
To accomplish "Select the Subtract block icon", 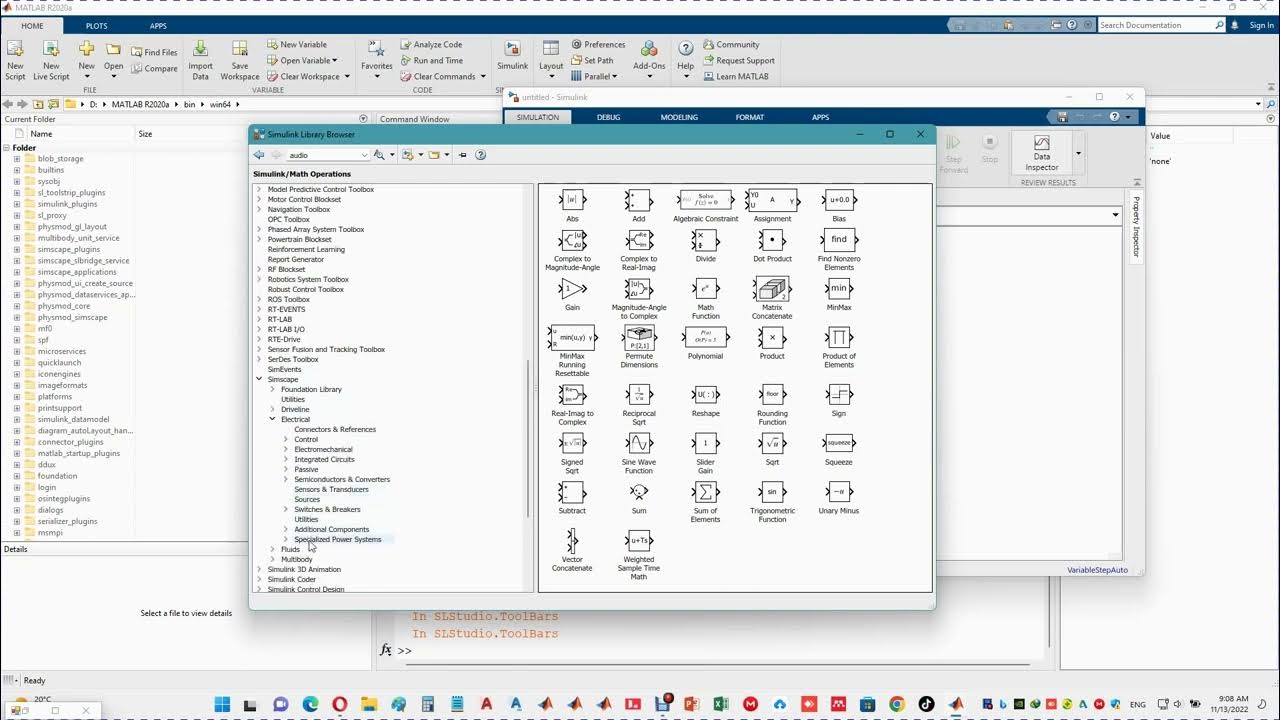I will 572,492.
